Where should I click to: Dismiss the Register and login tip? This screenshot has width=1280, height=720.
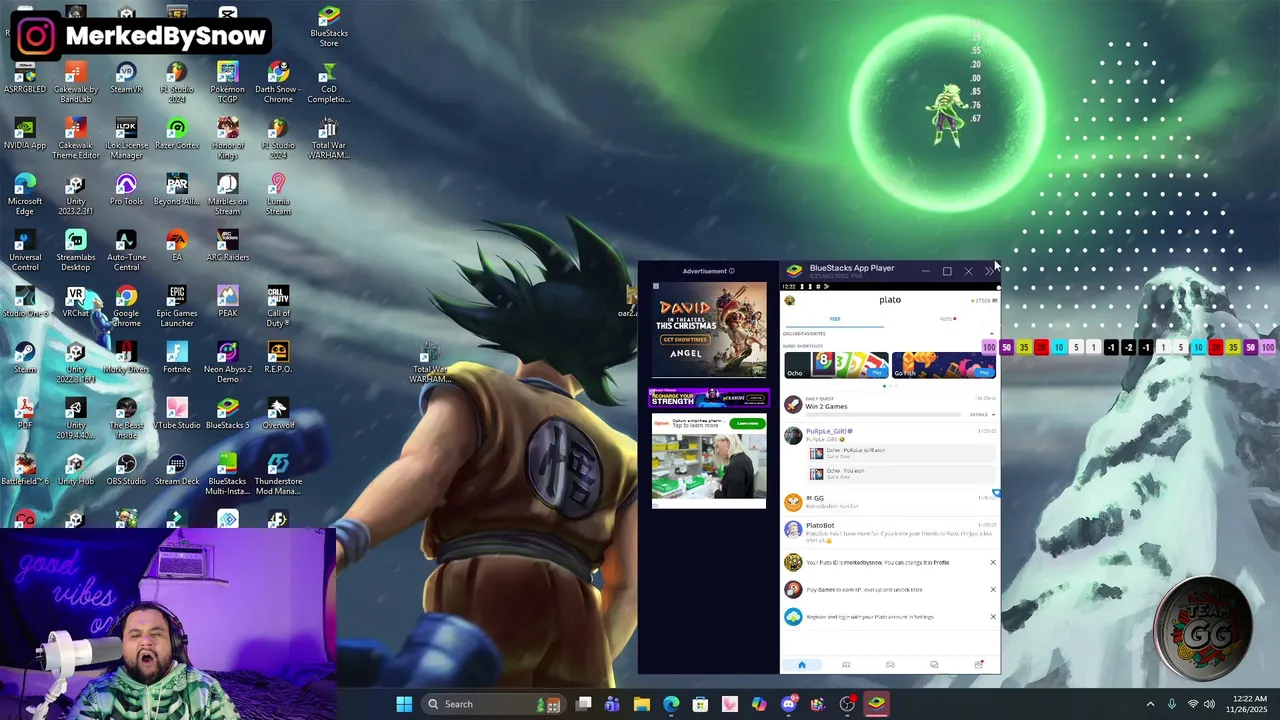[993, 616]
